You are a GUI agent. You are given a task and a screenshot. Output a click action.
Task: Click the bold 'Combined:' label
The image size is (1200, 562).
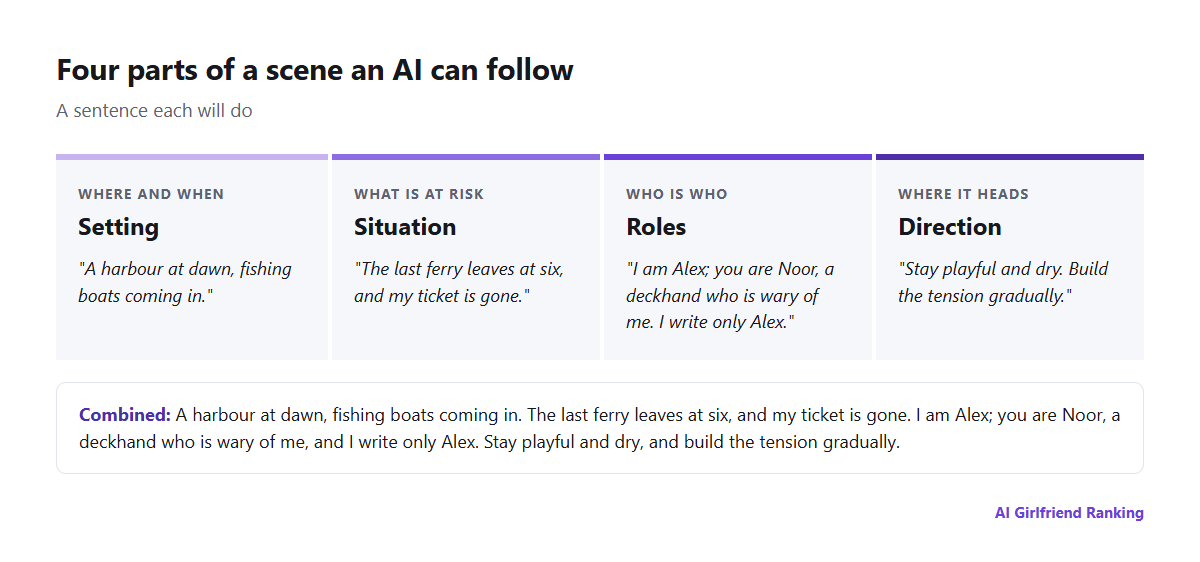tap(125, 415)
